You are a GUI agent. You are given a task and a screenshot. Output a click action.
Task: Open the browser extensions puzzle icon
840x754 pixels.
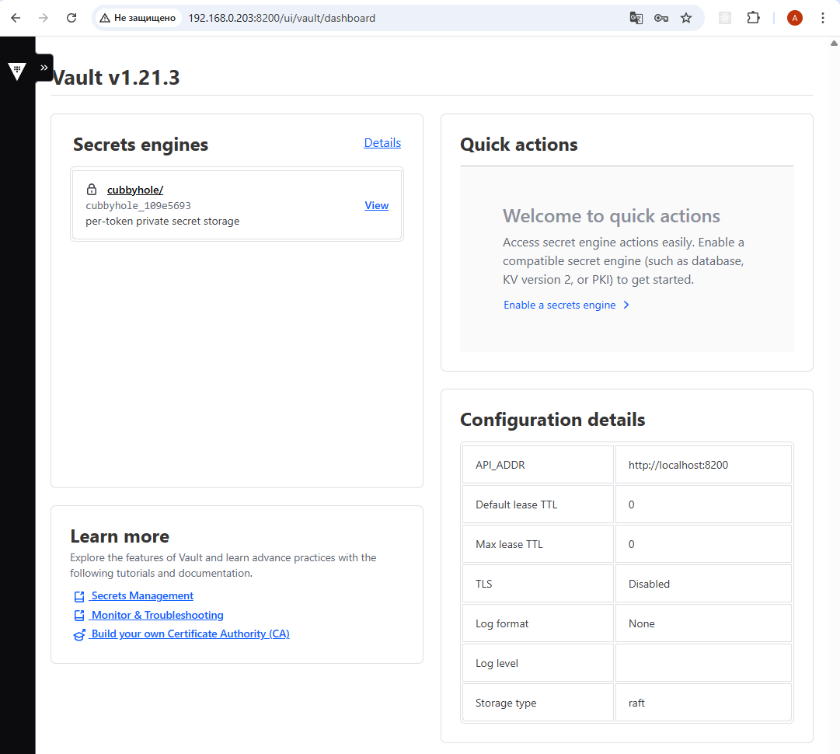click(x=753, y=18)
